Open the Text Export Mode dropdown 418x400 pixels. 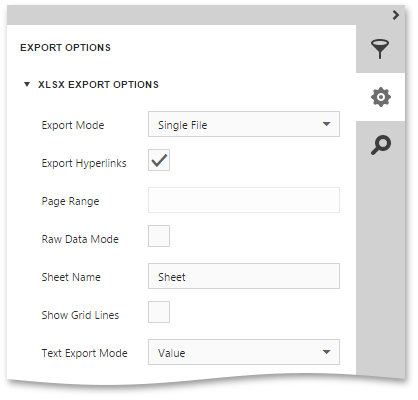pyautogui.click(x=244, y=352)
